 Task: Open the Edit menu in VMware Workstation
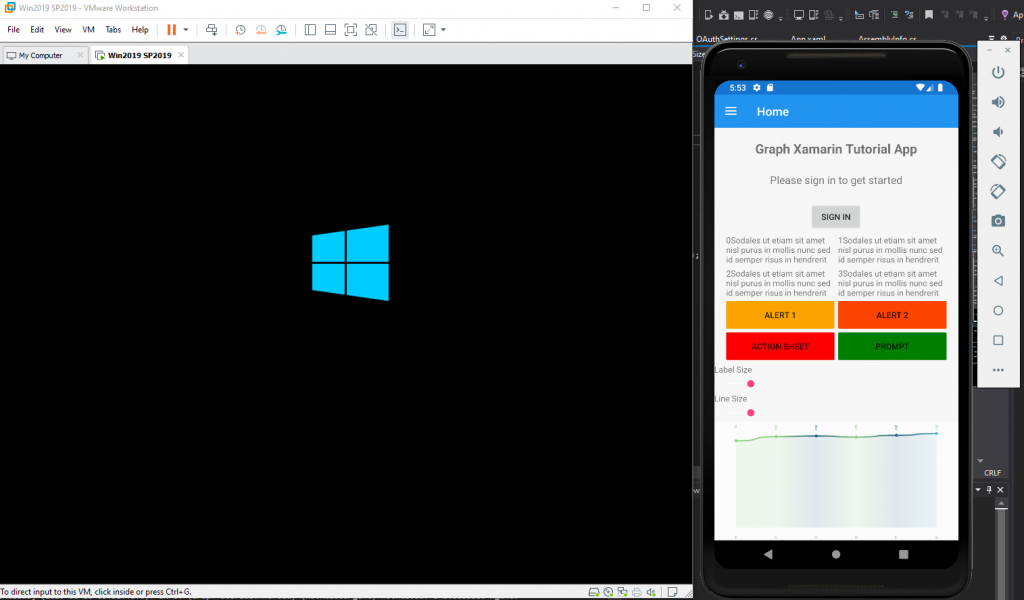pos(37,29)
